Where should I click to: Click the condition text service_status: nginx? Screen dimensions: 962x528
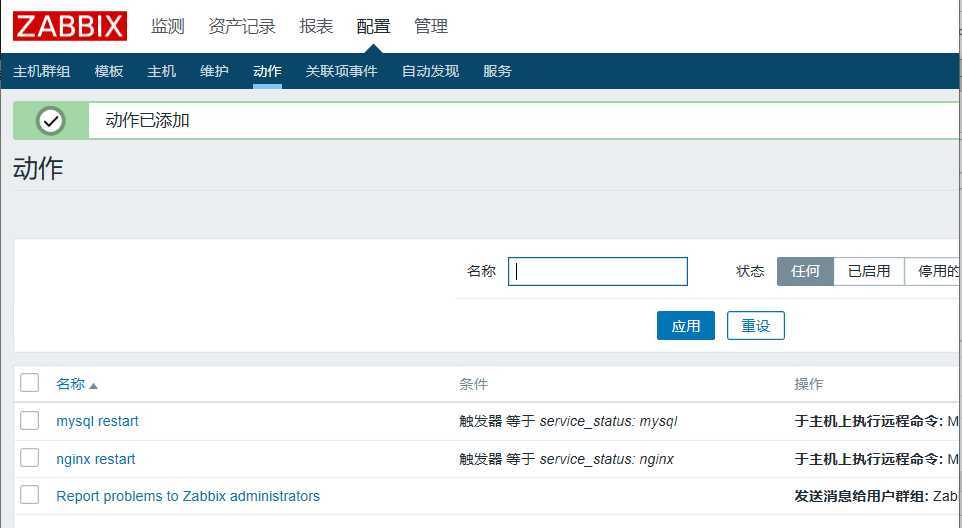607,459
